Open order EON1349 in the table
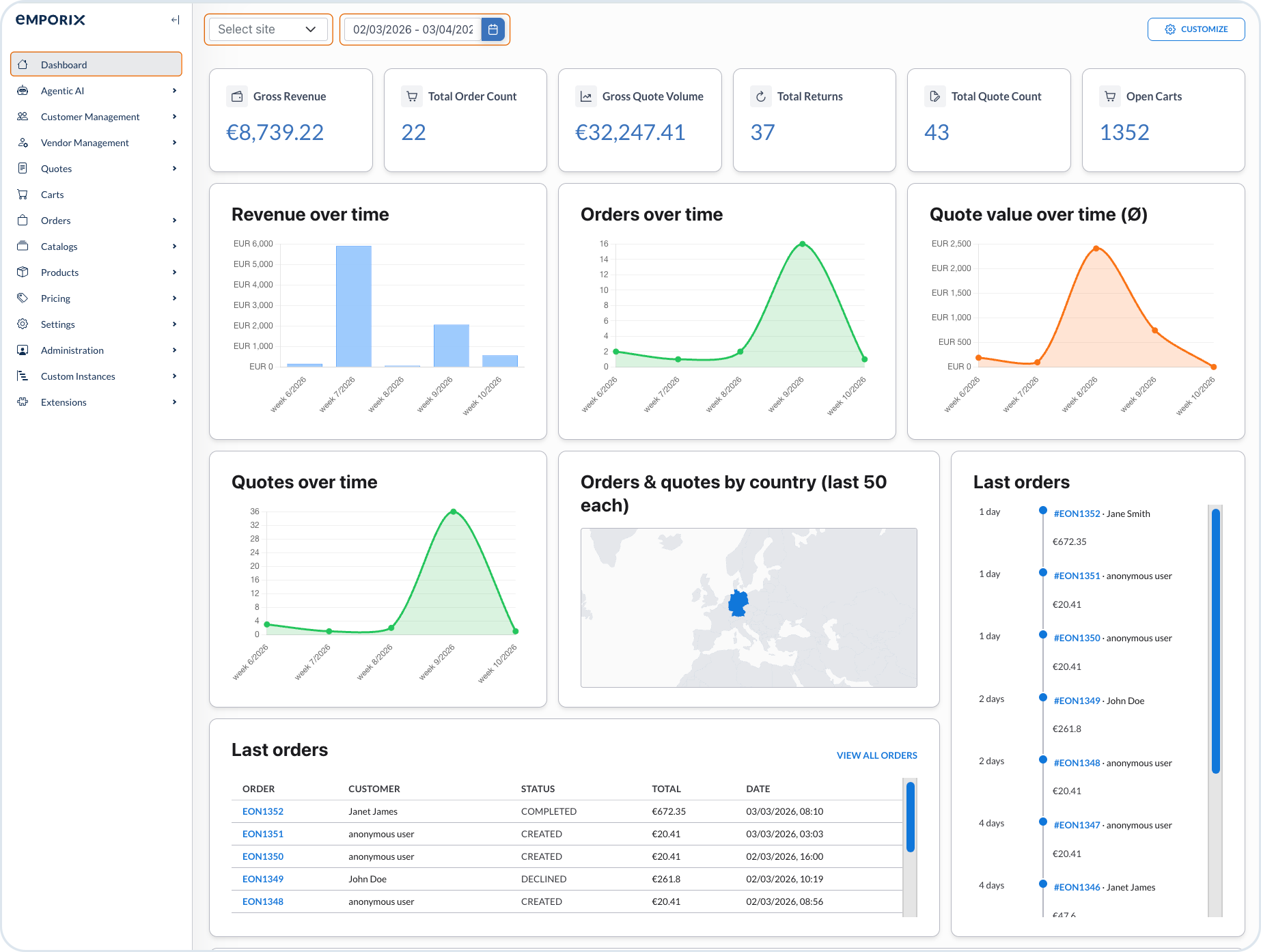The image size is (1261, 952). (x=263, y=879)
